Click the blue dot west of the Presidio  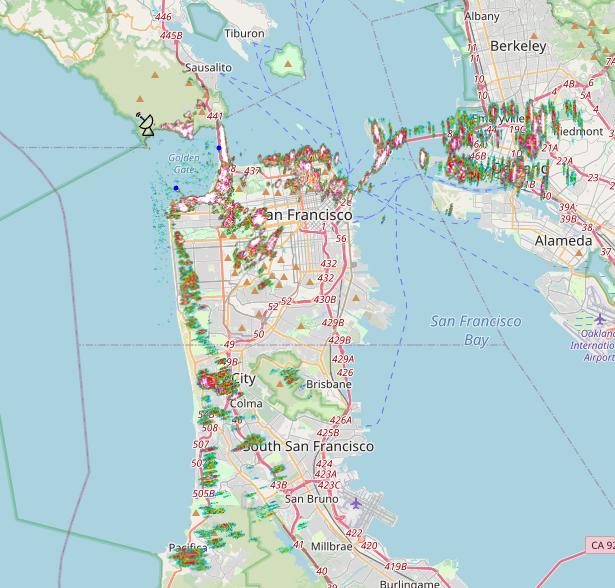pos(176,188)
